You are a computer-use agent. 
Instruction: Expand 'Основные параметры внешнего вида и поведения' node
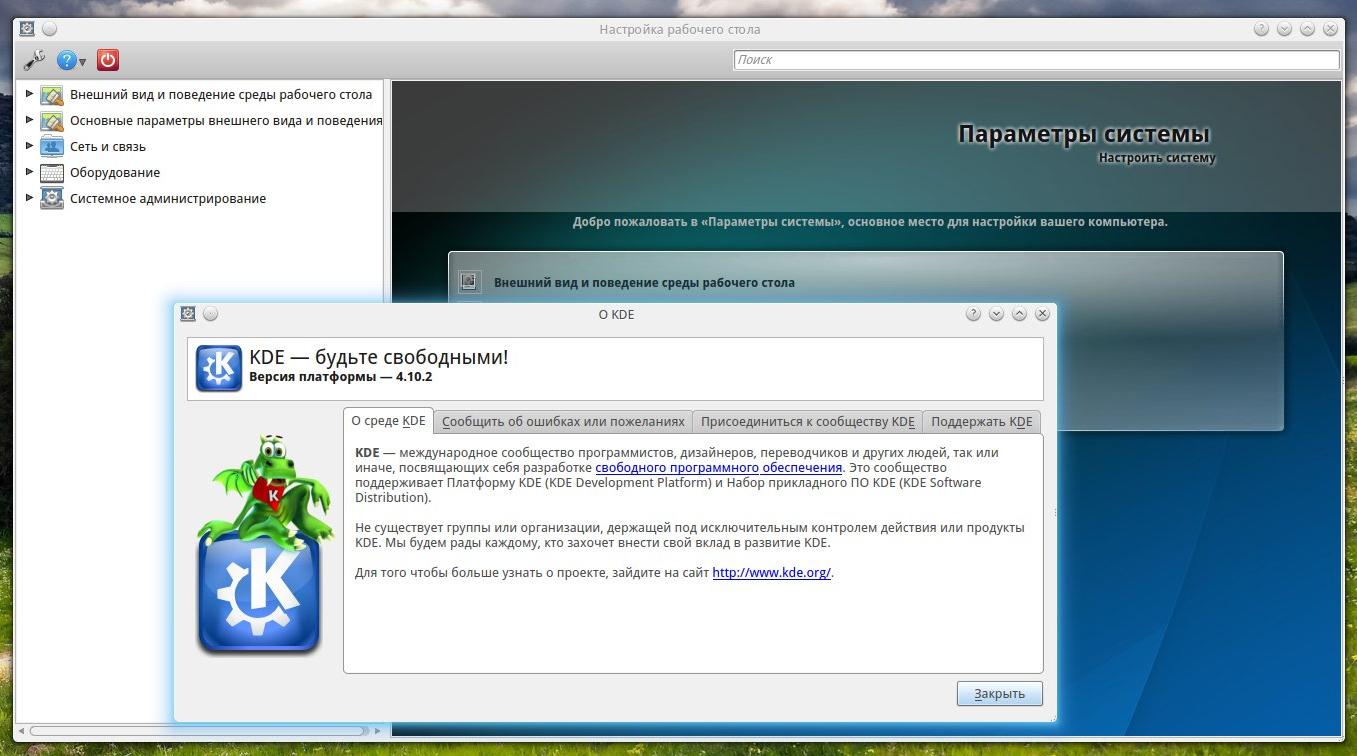click(30, 120)
